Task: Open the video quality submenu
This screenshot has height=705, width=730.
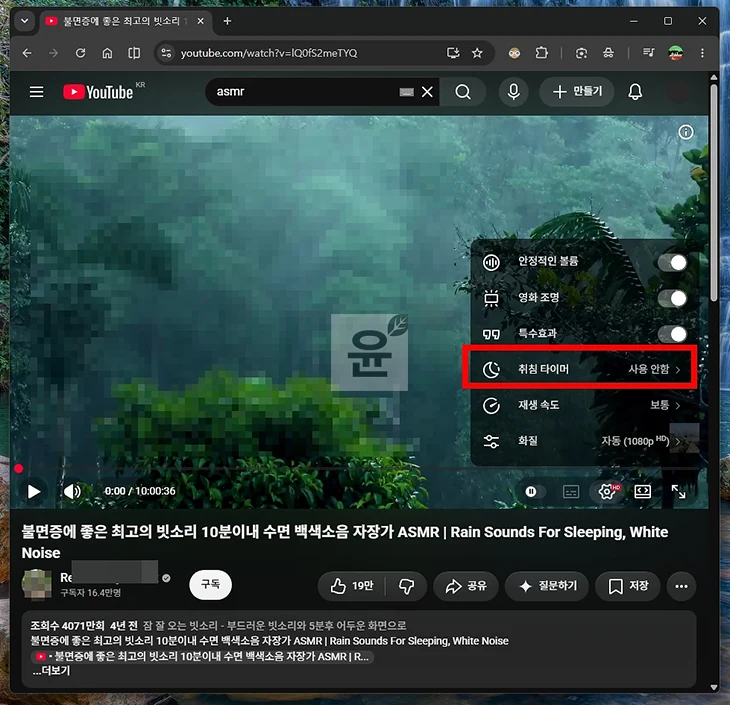Action: coord(584,441)
